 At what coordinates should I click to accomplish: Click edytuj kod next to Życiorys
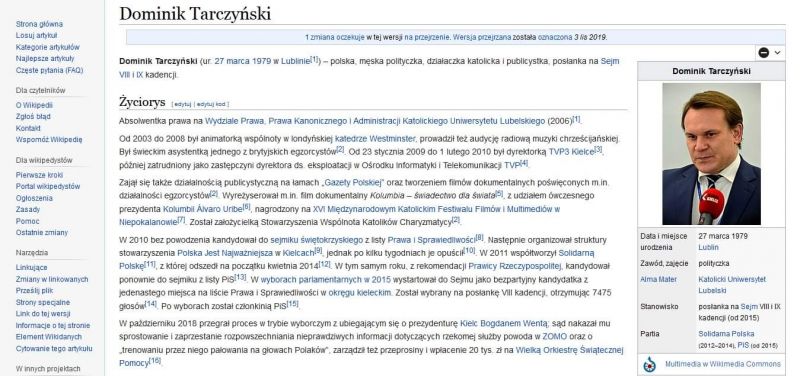[211, 104]
